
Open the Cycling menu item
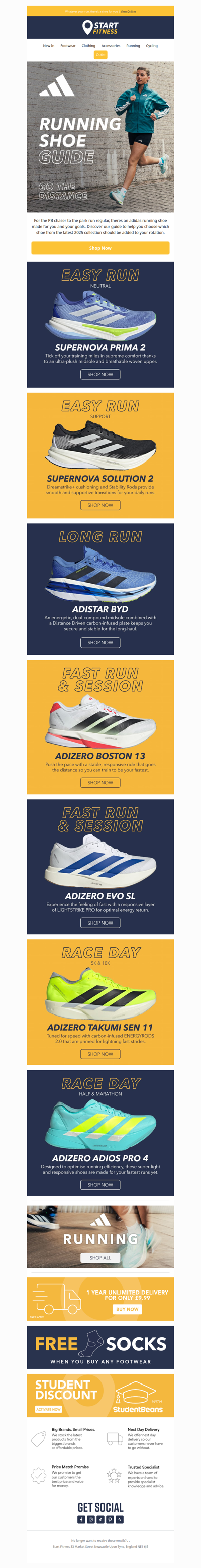152,46
